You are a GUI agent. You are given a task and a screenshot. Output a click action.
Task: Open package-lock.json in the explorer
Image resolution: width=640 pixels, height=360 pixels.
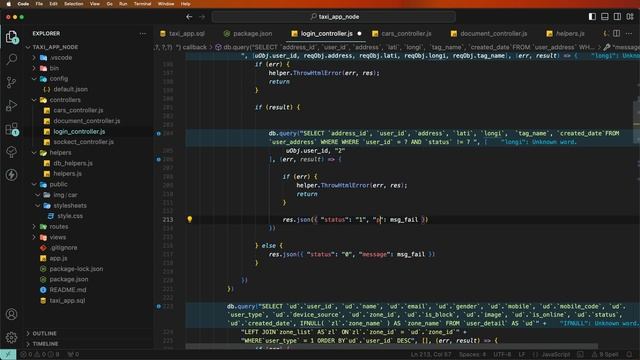point(76,269)
